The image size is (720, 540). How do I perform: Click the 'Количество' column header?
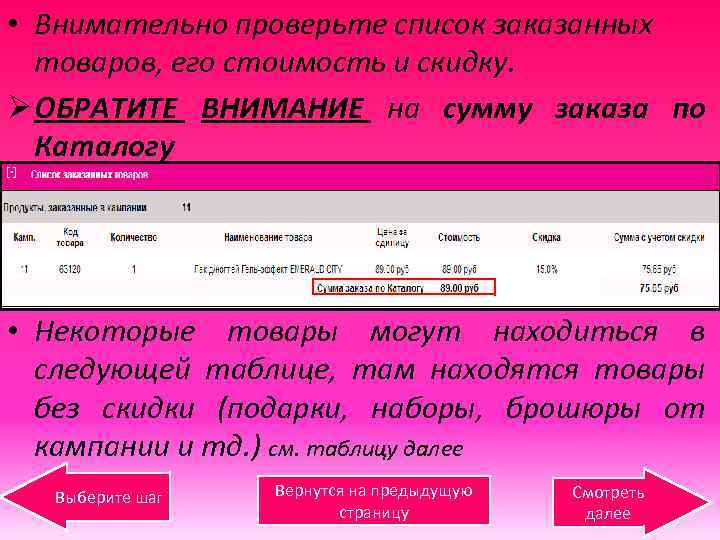point(134,237)
